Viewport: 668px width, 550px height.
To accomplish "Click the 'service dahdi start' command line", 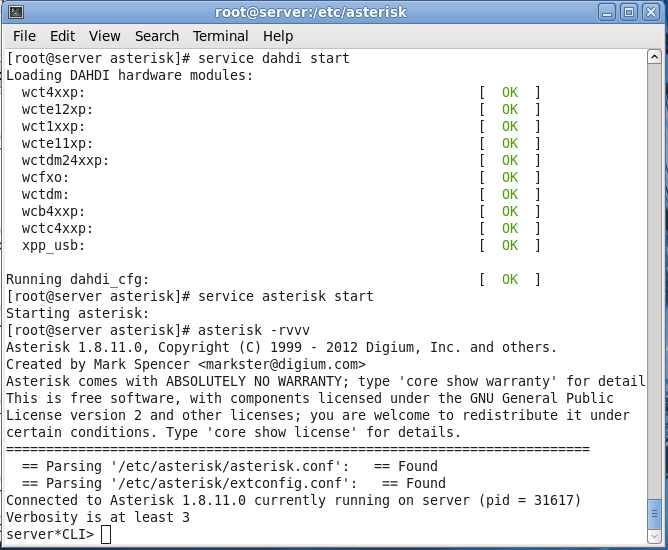I will click(178, 58).
